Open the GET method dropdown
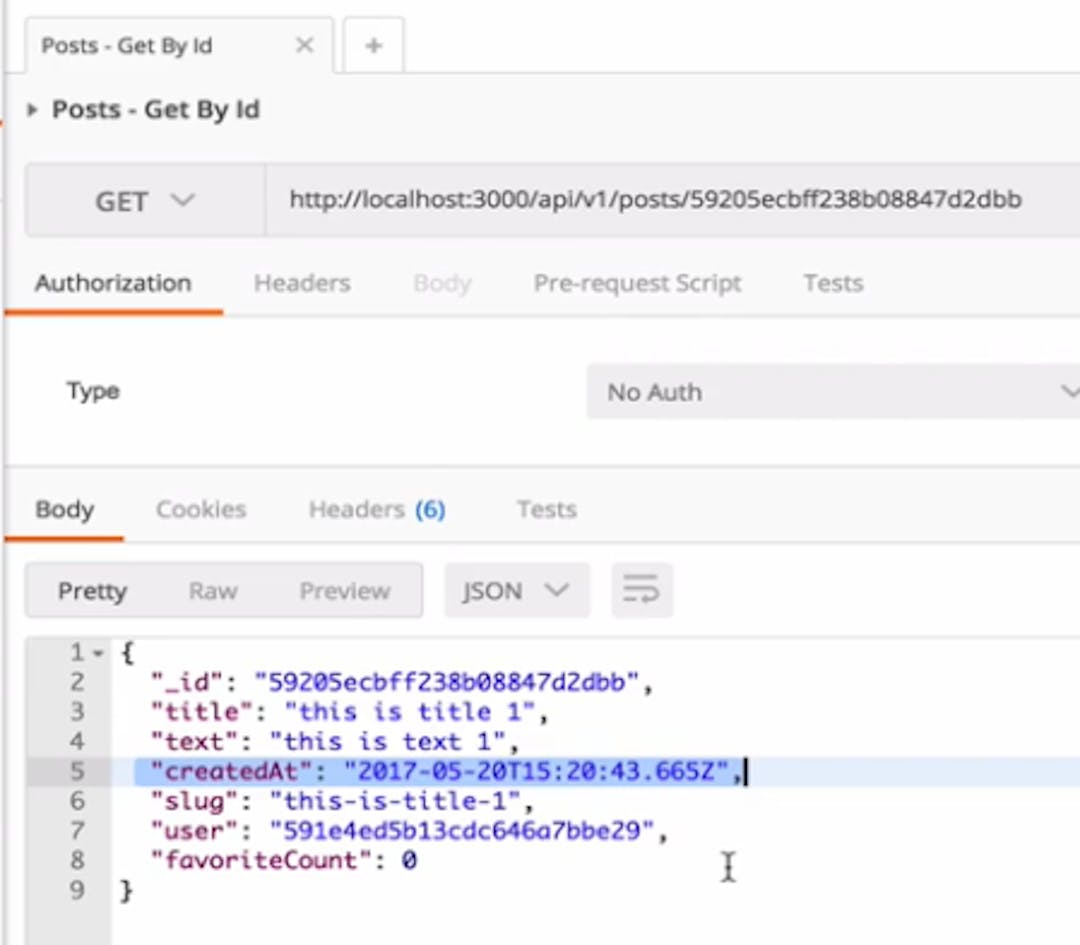The height and width of the screenshot is (945, 1080). 145,201
